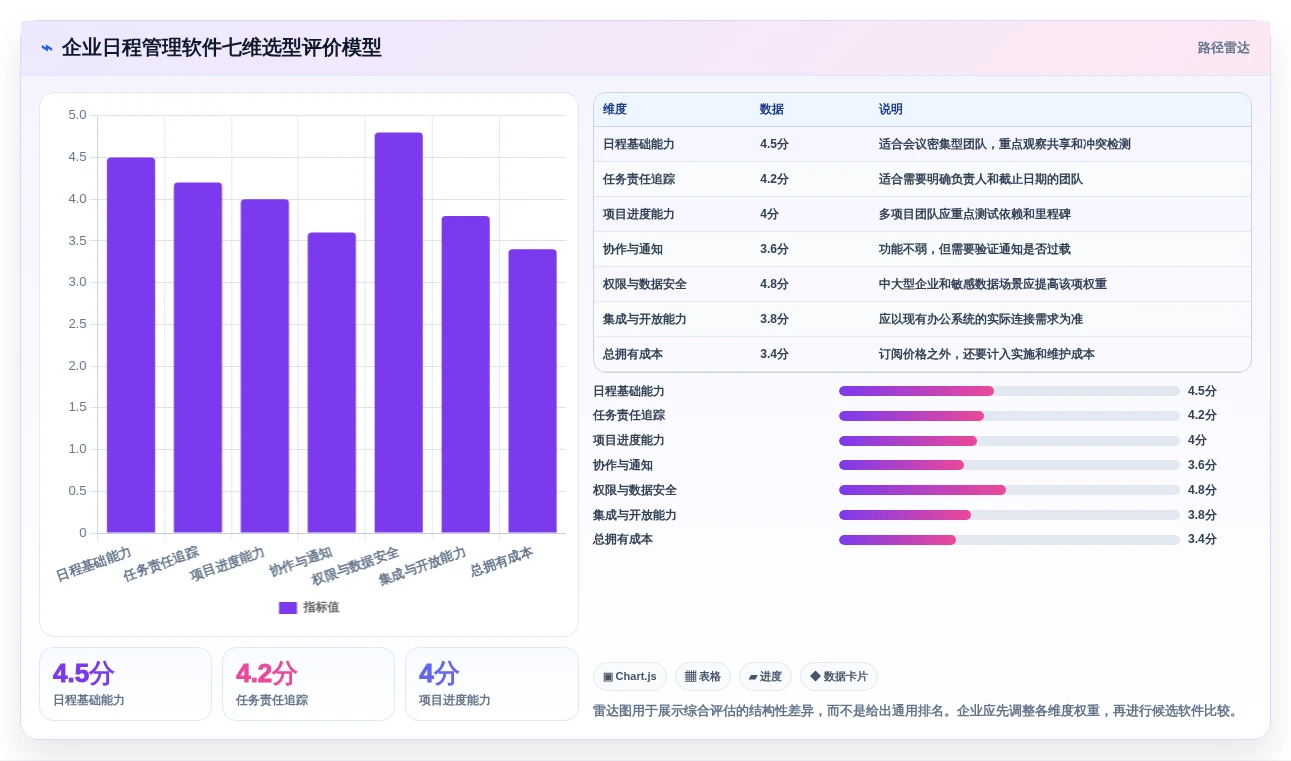Click the description 功能不弱，但需要验证通知是否过载
The image size is (1291, 761).
(x=975, y=249)
